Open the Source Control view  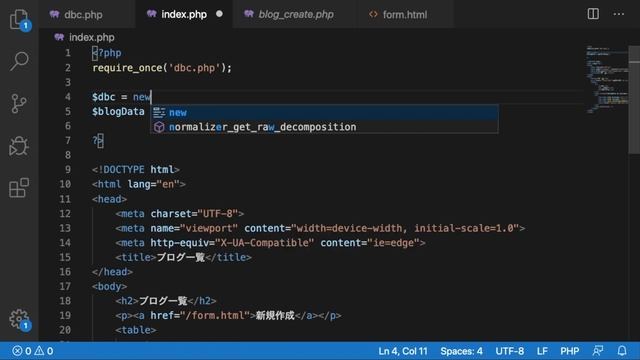[19, 103]
